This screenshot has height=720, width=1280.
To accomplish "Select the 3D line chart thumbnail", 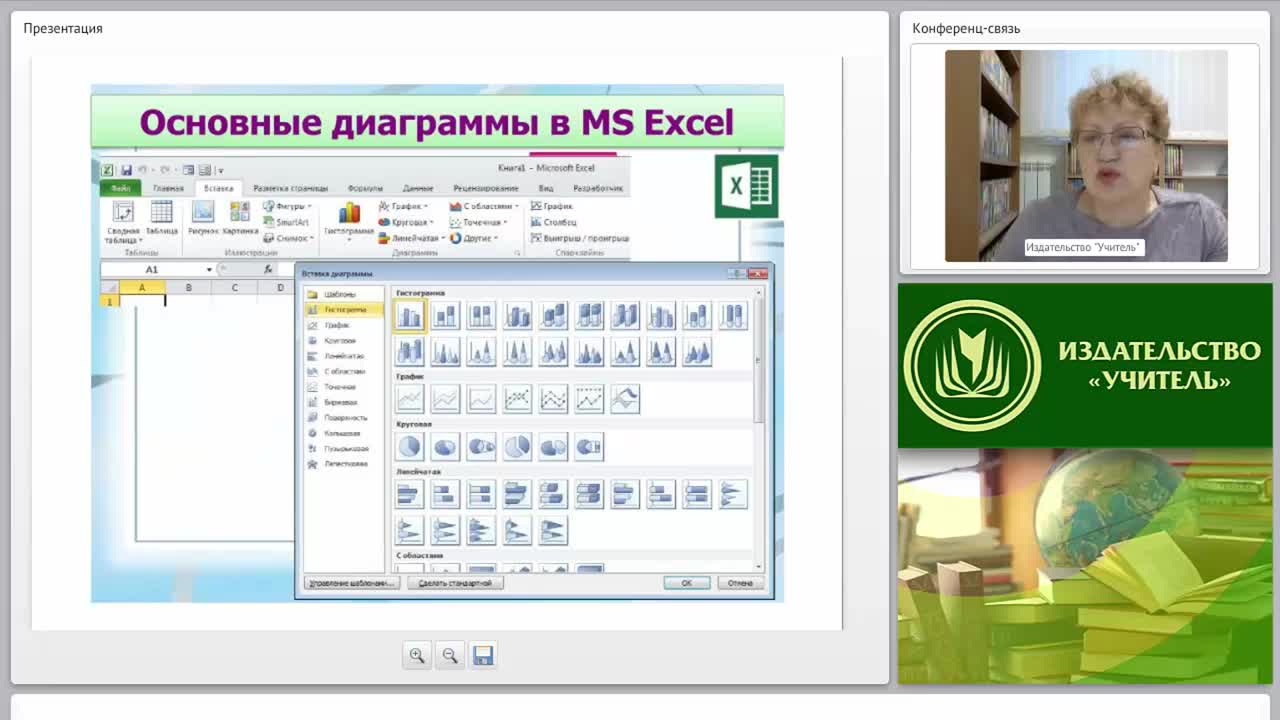I will tap(625, 399).
